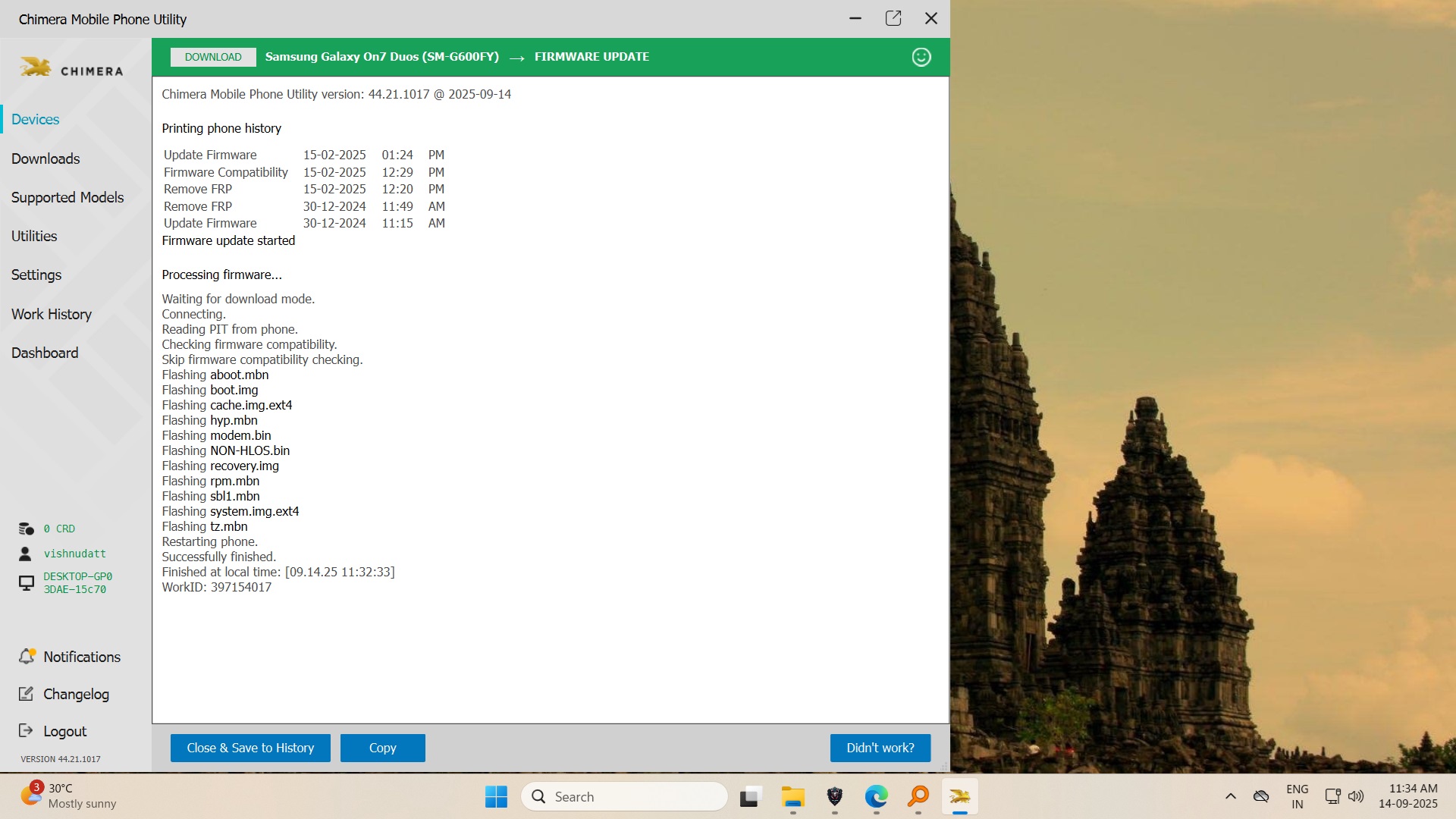
Task: Click the Windows taskbar Search field
Action: pos(625,796)
